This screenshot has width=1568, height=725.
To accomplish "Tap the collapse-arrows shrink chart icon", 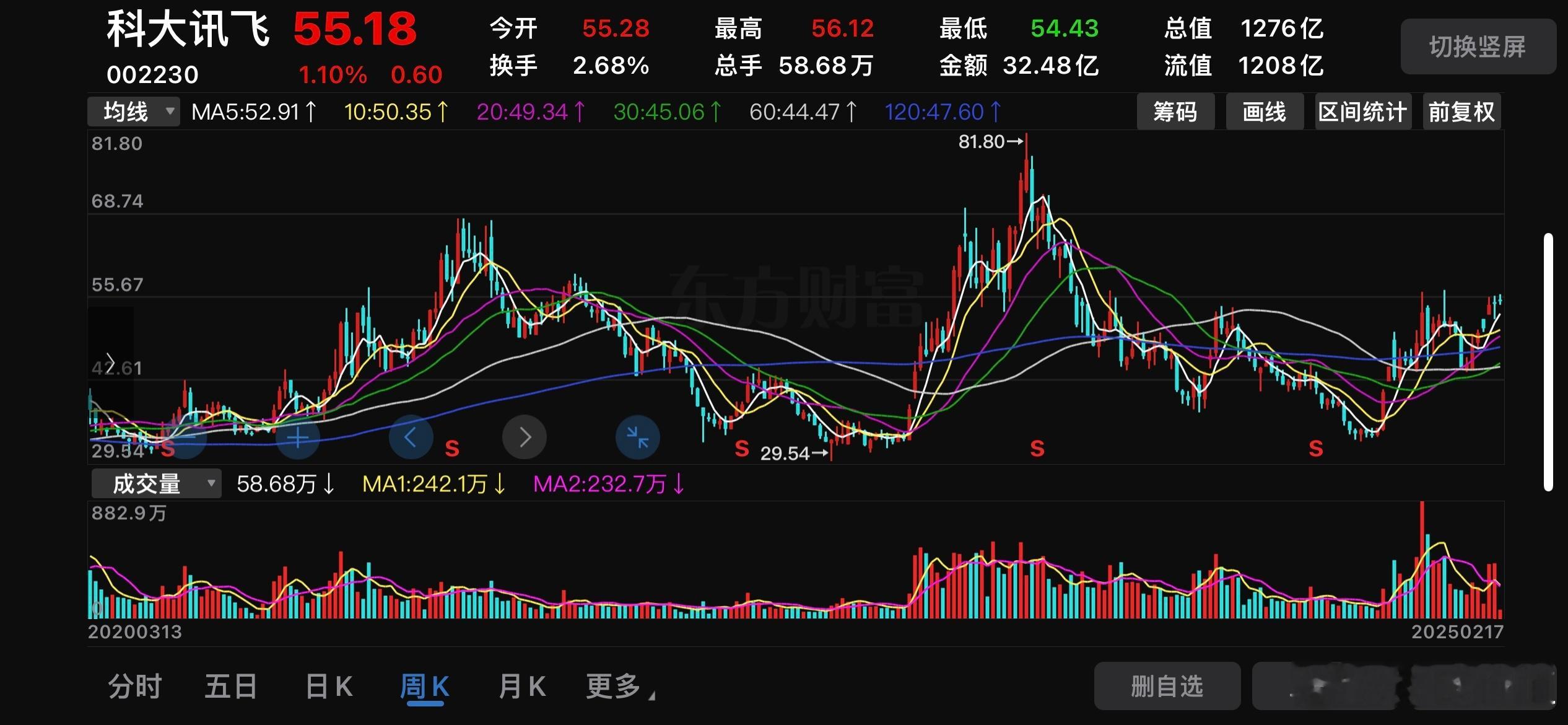I will tap(638, 437).
